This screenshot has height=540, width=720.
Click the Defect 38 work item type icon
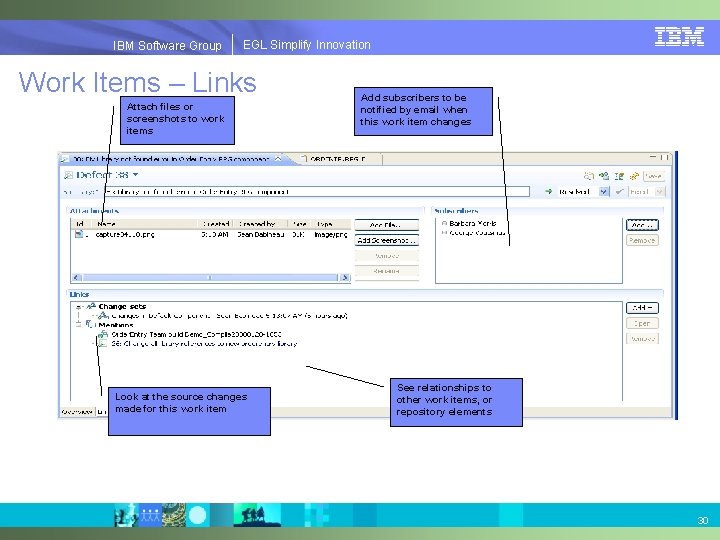tap(68, 175)
